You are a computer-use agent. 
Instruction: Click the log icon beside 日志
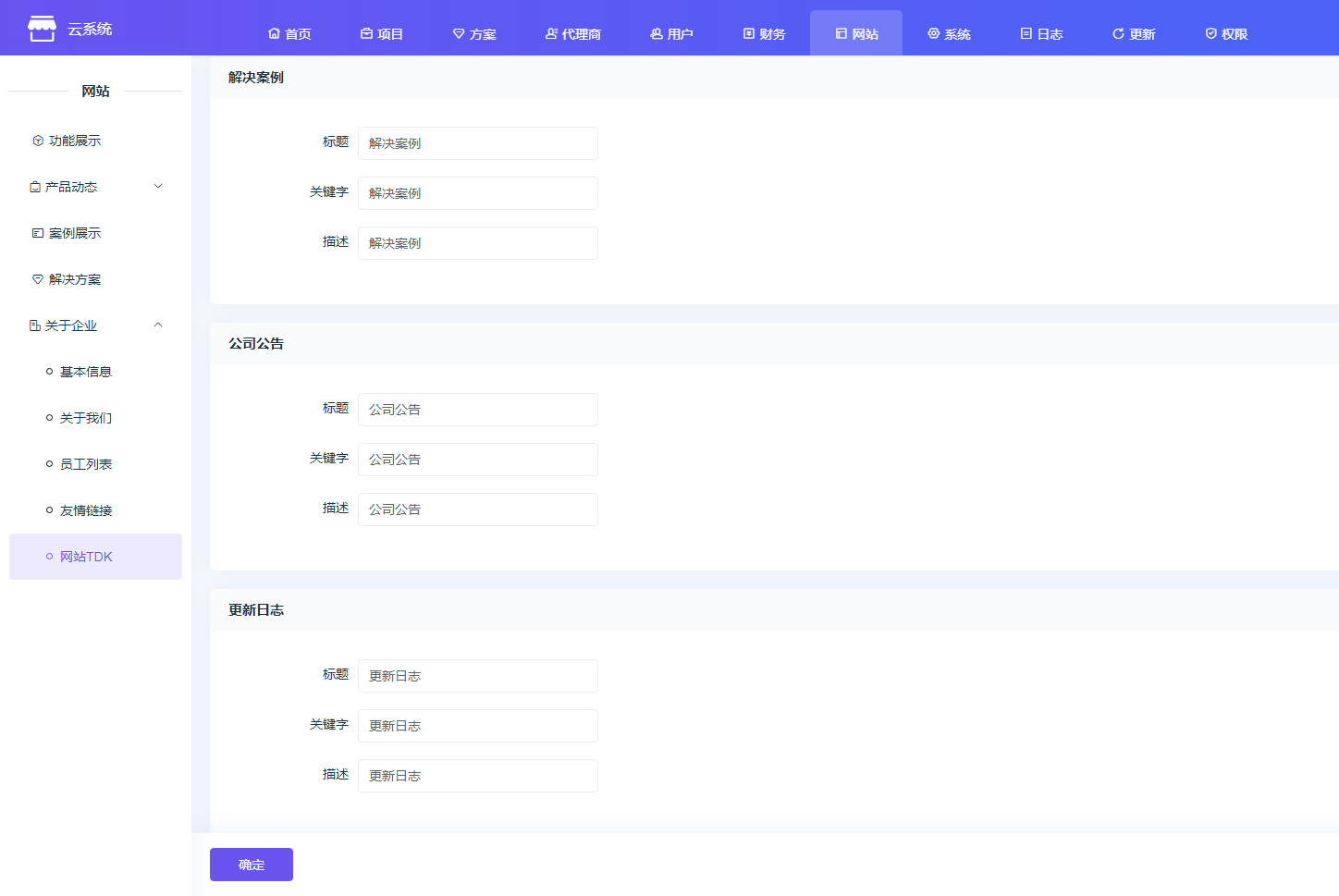tap(1026, 33)
